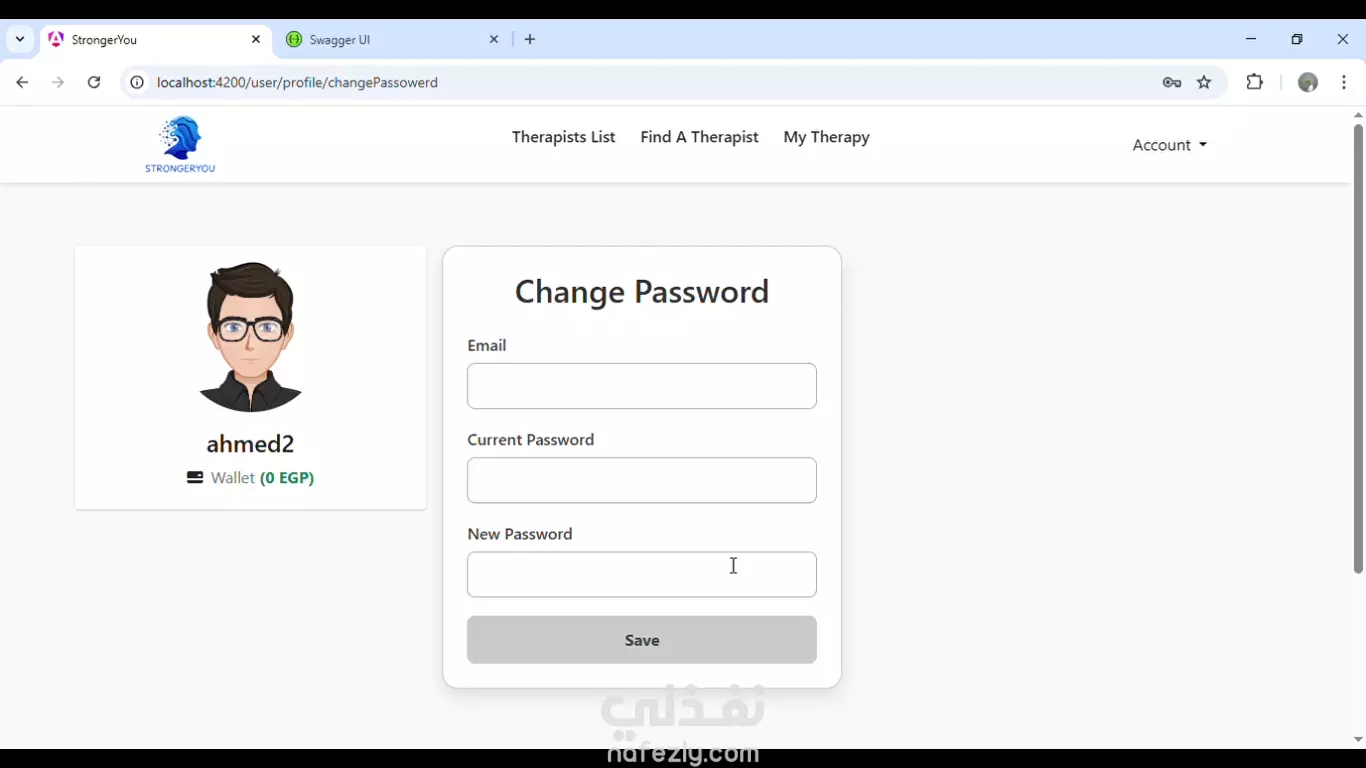The width and height of the screenshot is (1366, 768).
Task: Focus the New Password field
Action: [x=642, y=575]
